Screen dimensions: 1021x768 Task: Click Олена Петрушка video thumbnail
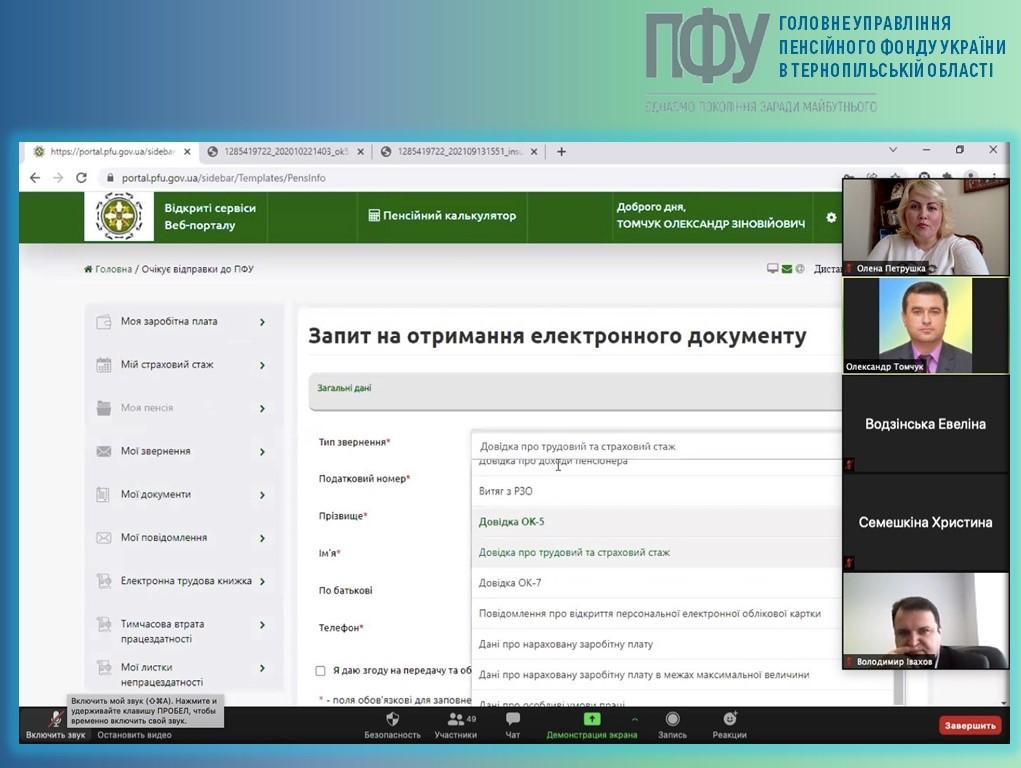click(925, 227)
